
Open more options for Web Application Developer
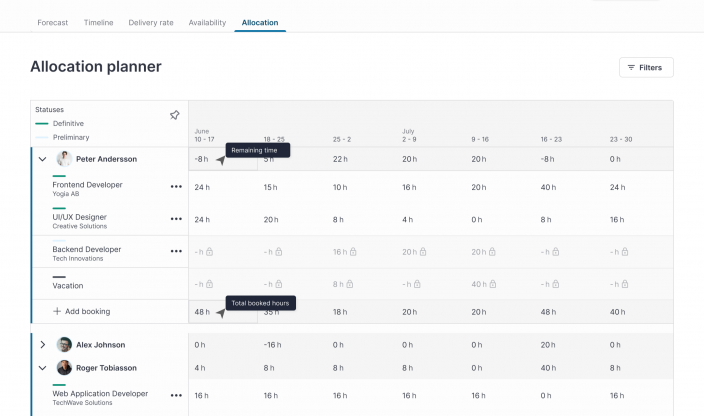point(176,395)
